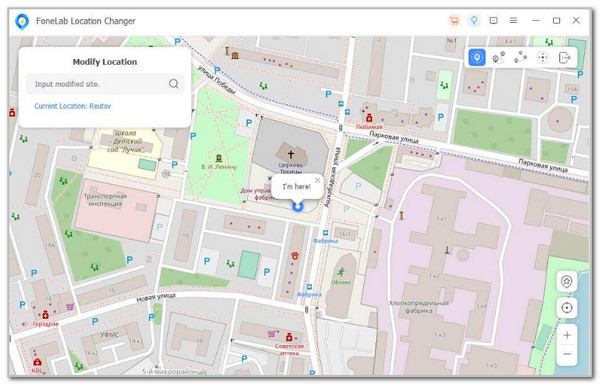This screenshot has width=600, height=385.
Task: Click the register key icon in title bar
Action: [474, 20]
